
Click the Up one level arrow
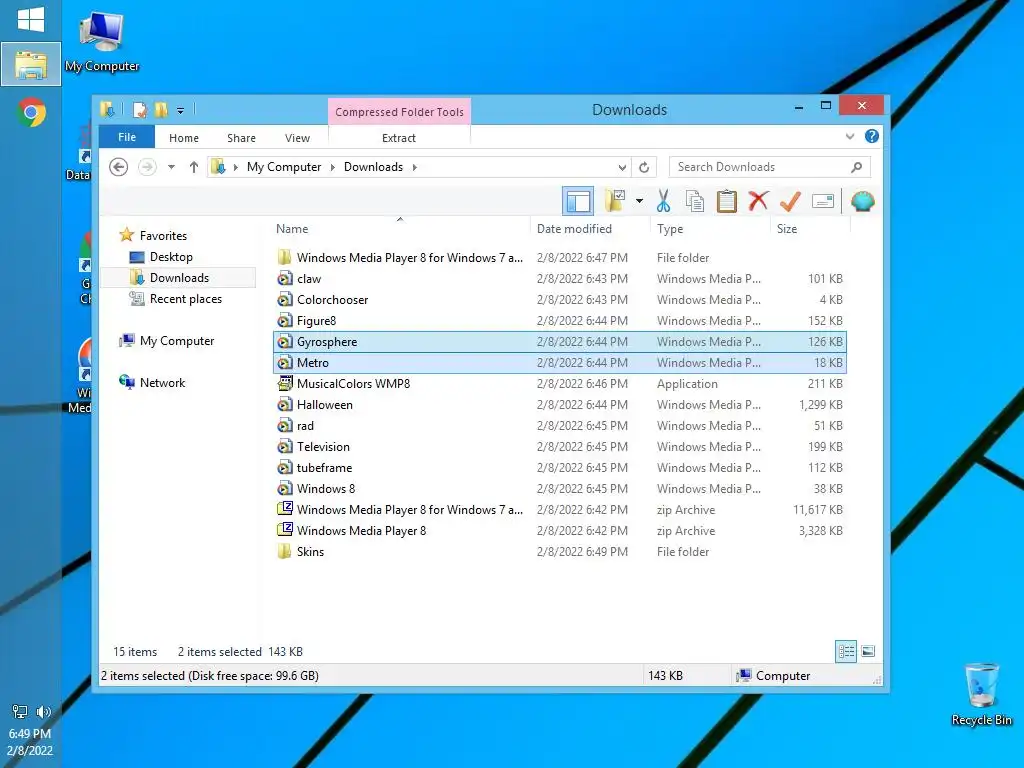point(193,167)
